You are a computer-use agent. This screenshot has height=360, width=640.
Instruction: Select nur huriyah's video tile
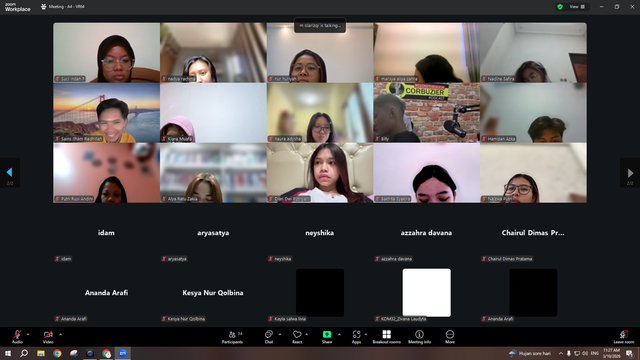320,53
